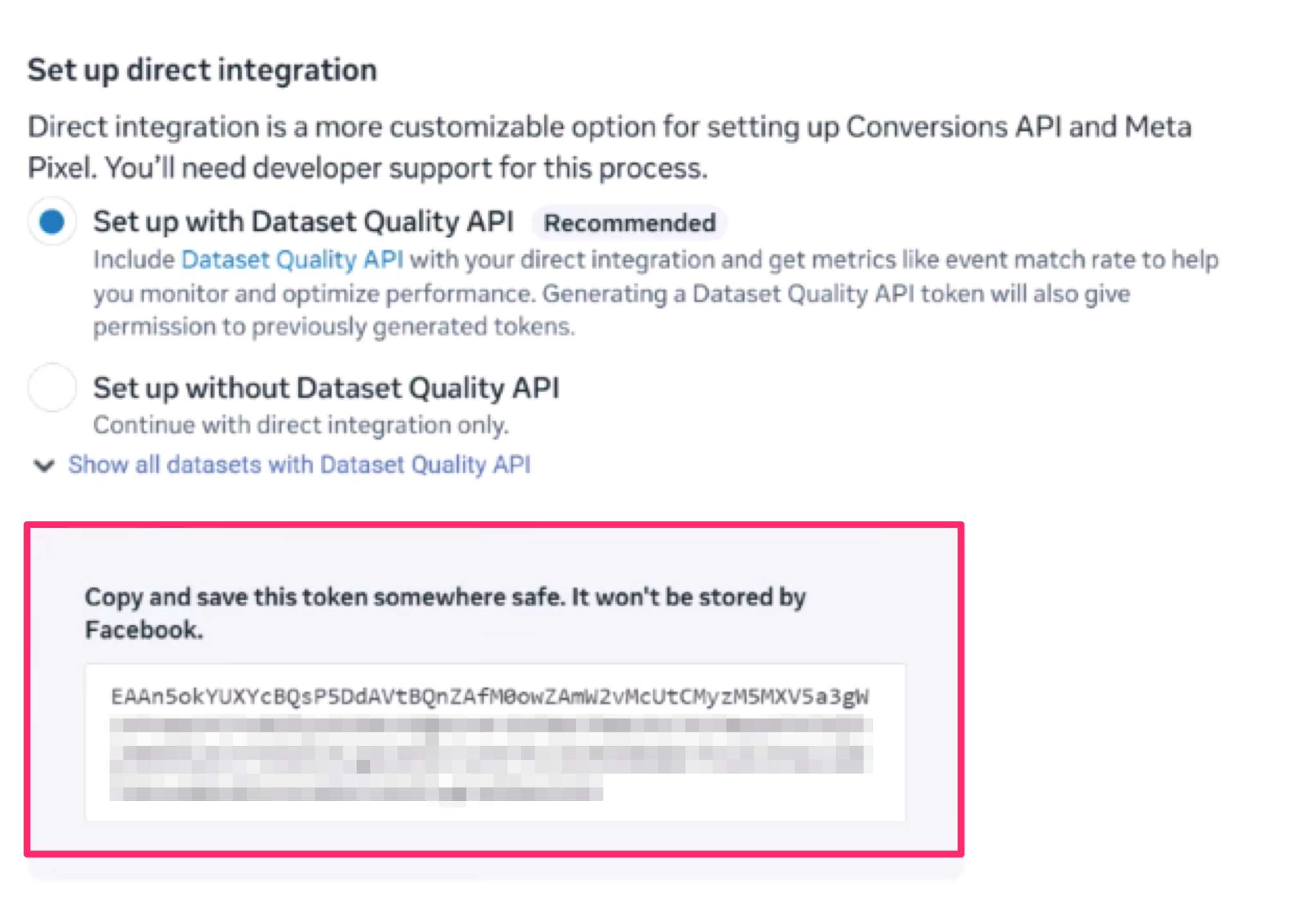The width and height of the screenshot is (1316, 898).
Task: Click the "Set up direct integration" heading
Action: coord(202,69)
